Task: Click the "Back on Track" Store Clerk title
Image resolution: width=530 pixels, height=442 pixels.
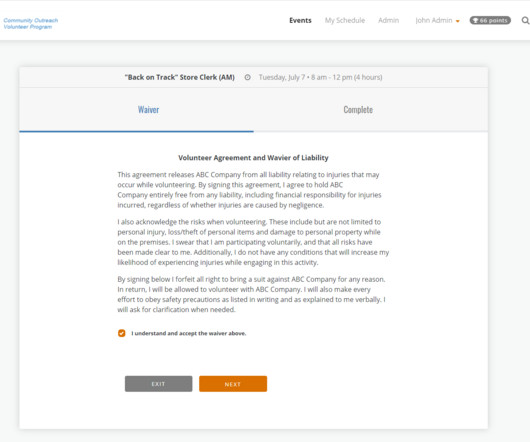Action: point(179,77)
